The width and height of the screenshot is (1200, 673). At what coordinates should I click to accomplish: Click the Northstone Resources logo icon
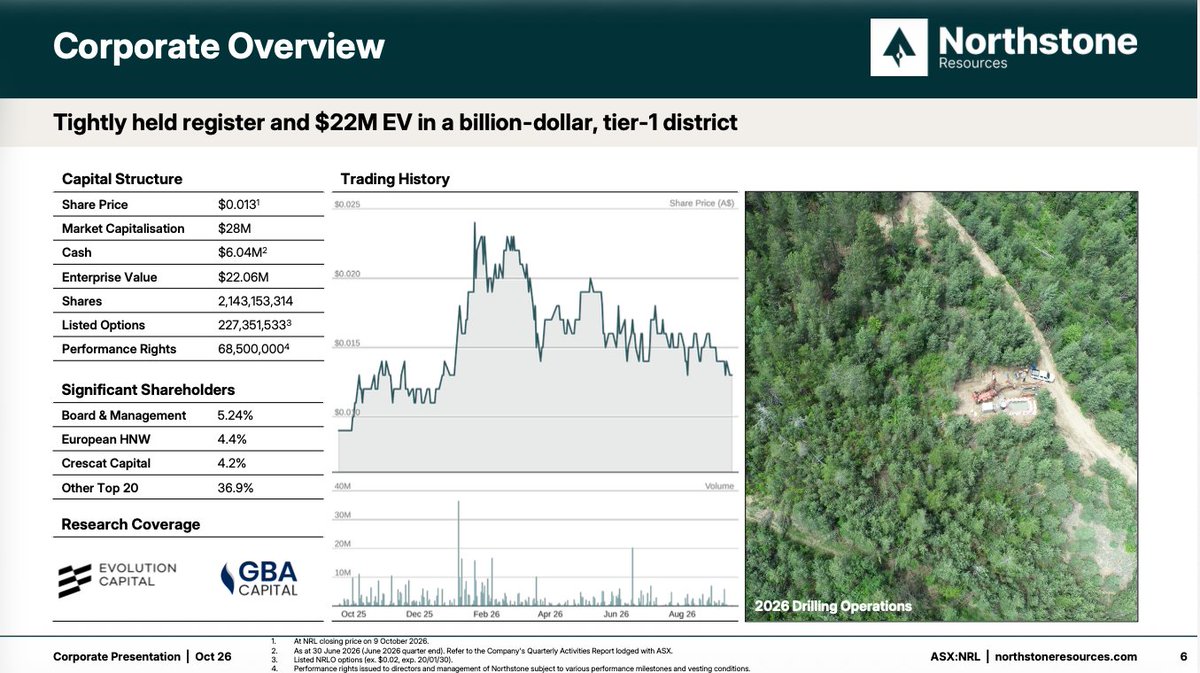click(899, 47)
